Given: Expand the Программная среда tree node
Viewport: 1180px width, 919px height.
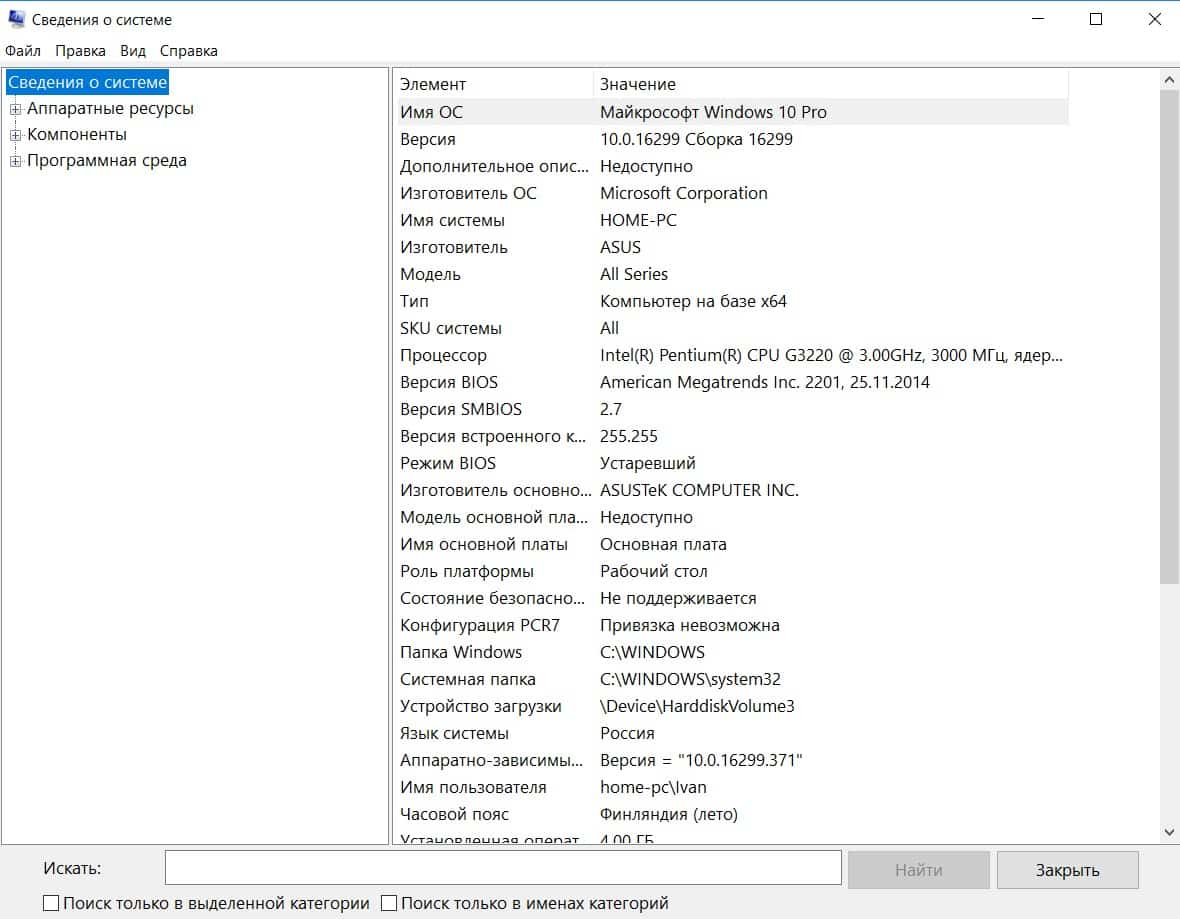Looking at the screenshot, I should pos(16,161).
